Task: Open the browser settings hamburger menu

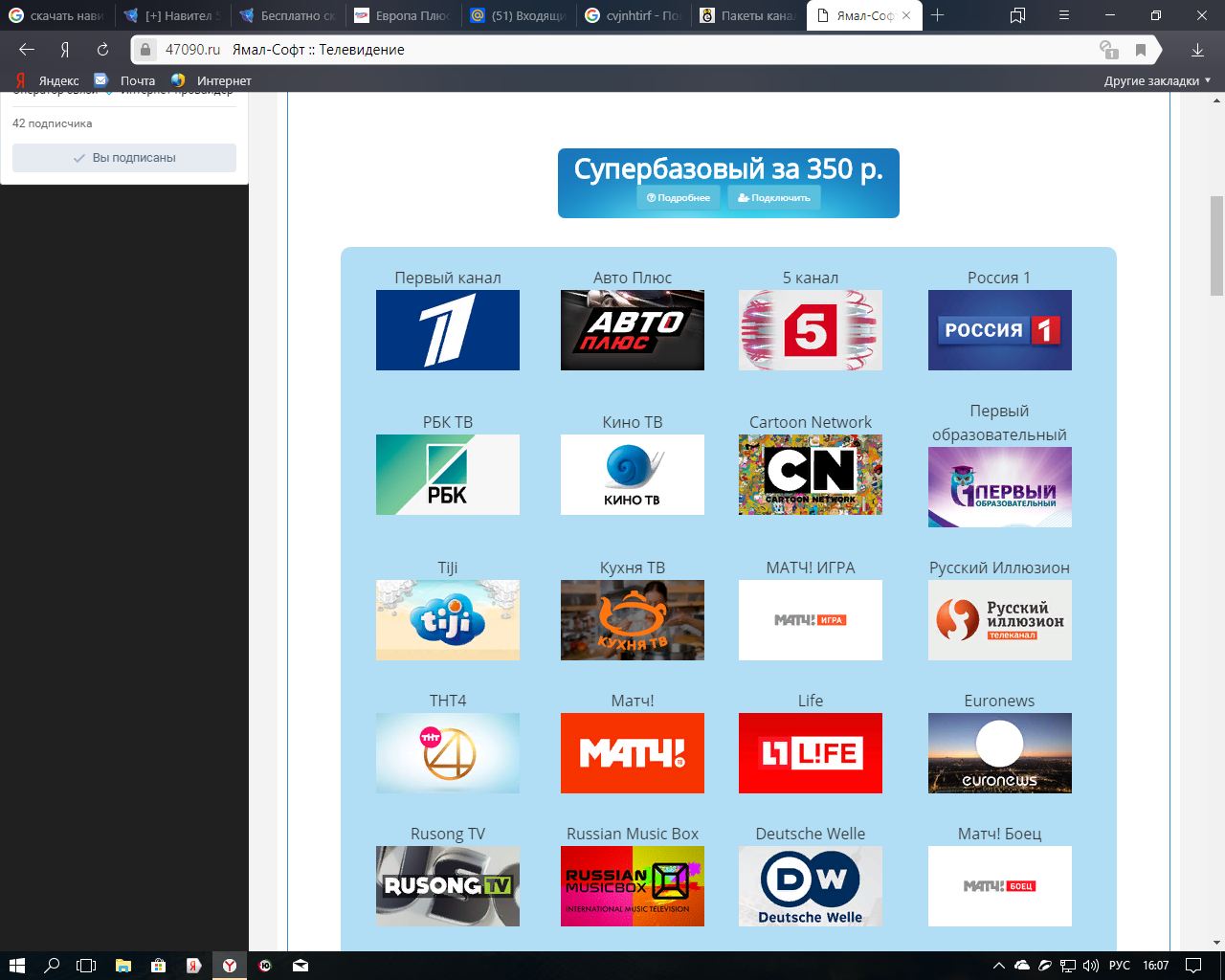Action: pos(1064,15)
